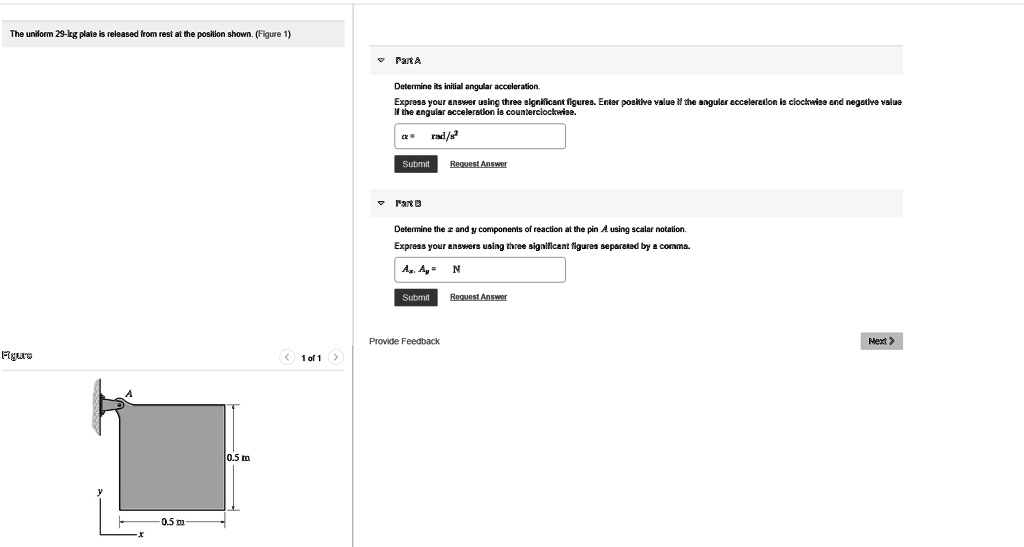Collapse Part A disclosure triangle
1024x547 pixels.
click(x=381, y=60)
